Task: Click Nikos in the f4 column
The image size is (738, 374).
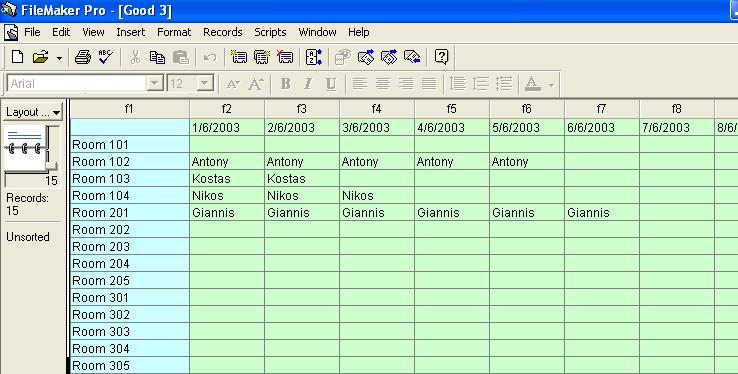Action: tap(377, 196)
